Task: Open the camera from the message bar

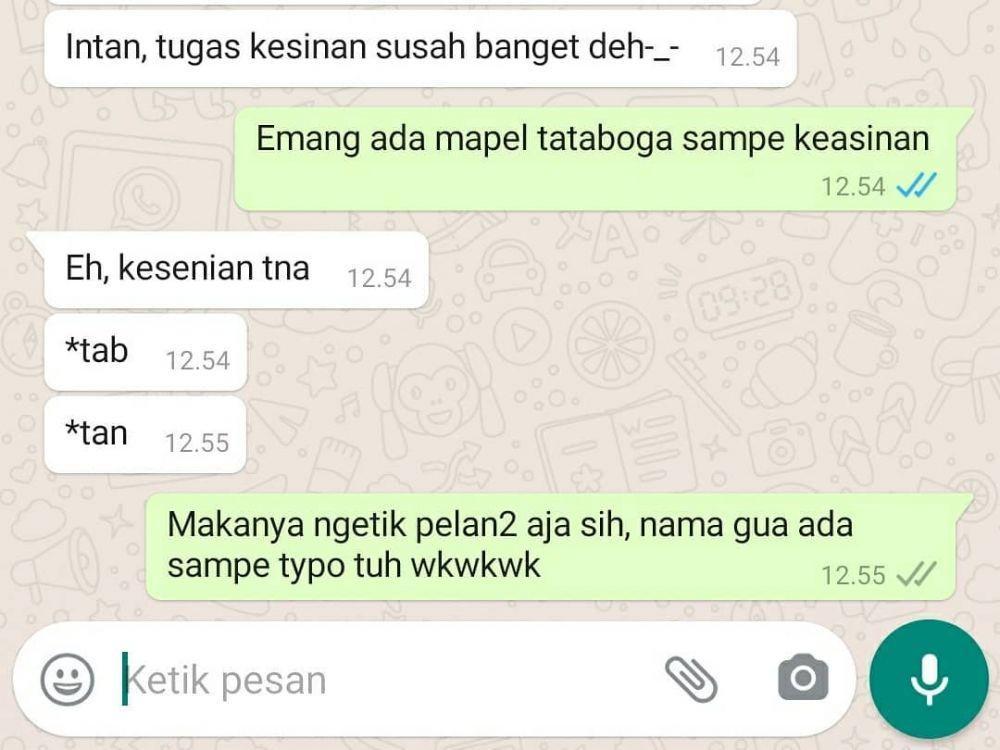Action: (803, 677)
